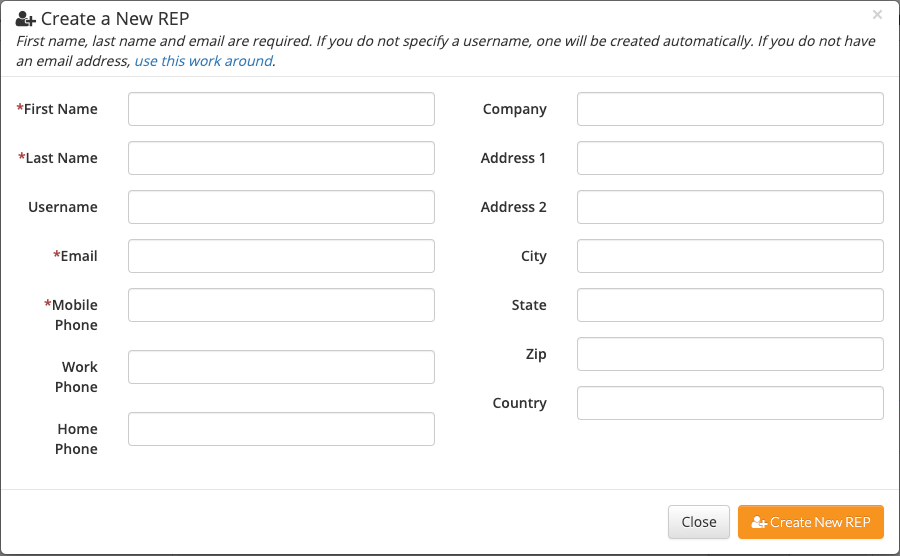Select the City input field
The height and width of the screenshot is (556, 900).
point(730,256)
